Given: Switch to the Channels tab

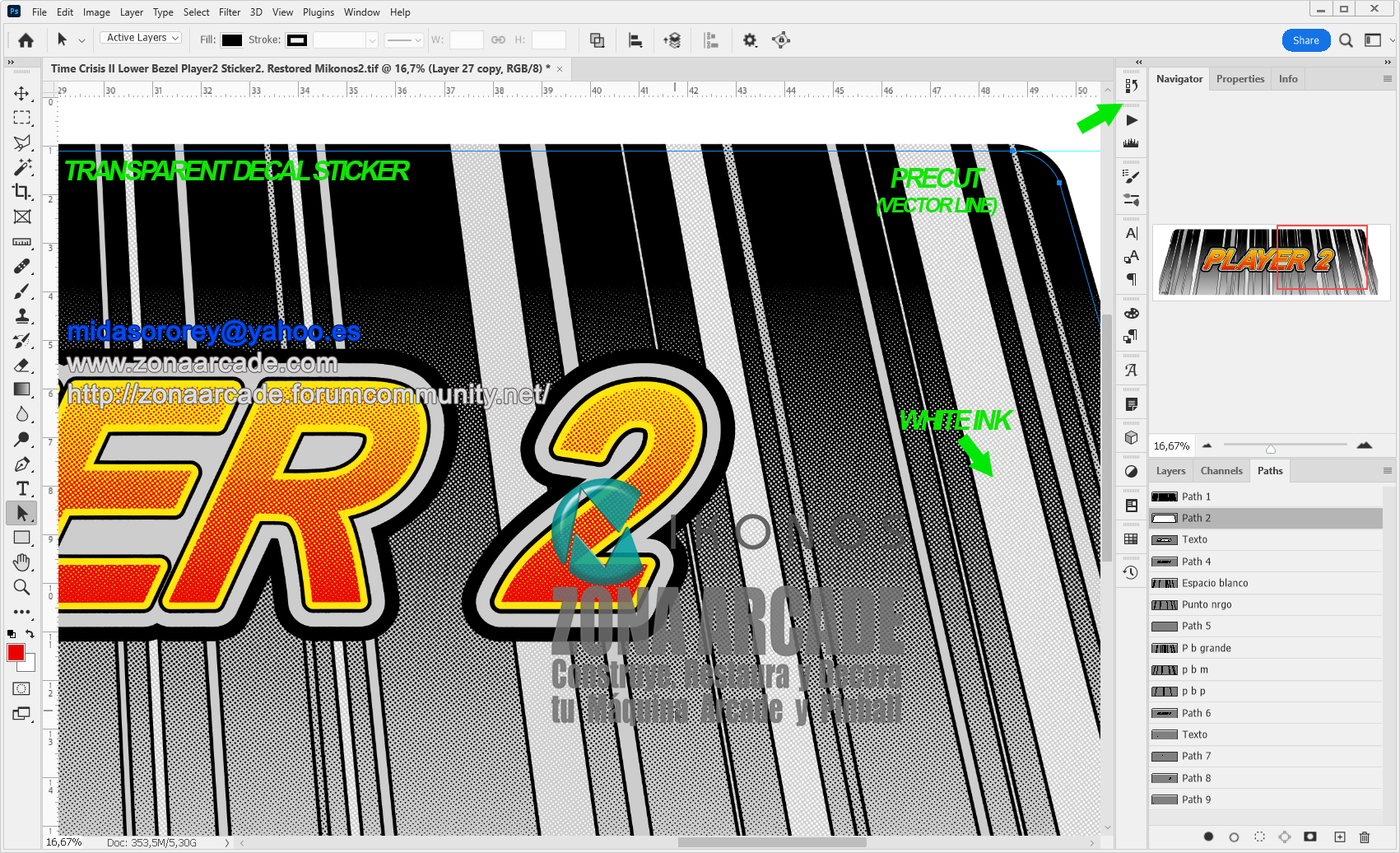Looking at the screenshot, I should coord(1221,471).
